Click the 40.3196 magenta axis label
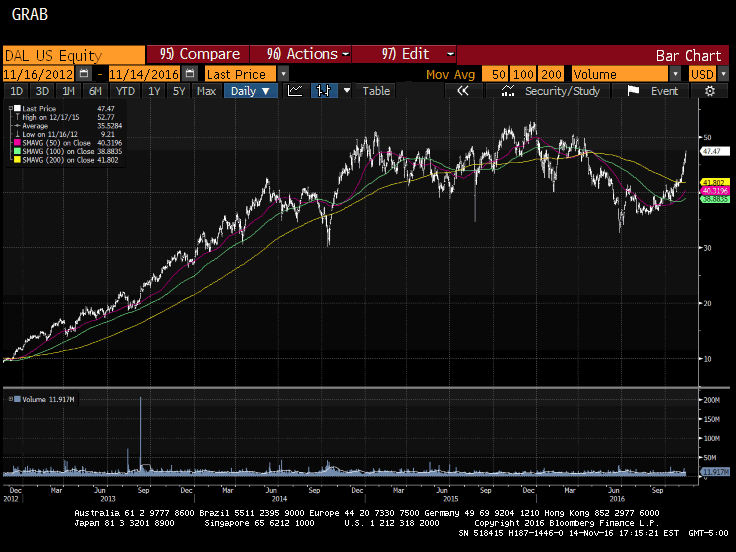 [715, 191]
